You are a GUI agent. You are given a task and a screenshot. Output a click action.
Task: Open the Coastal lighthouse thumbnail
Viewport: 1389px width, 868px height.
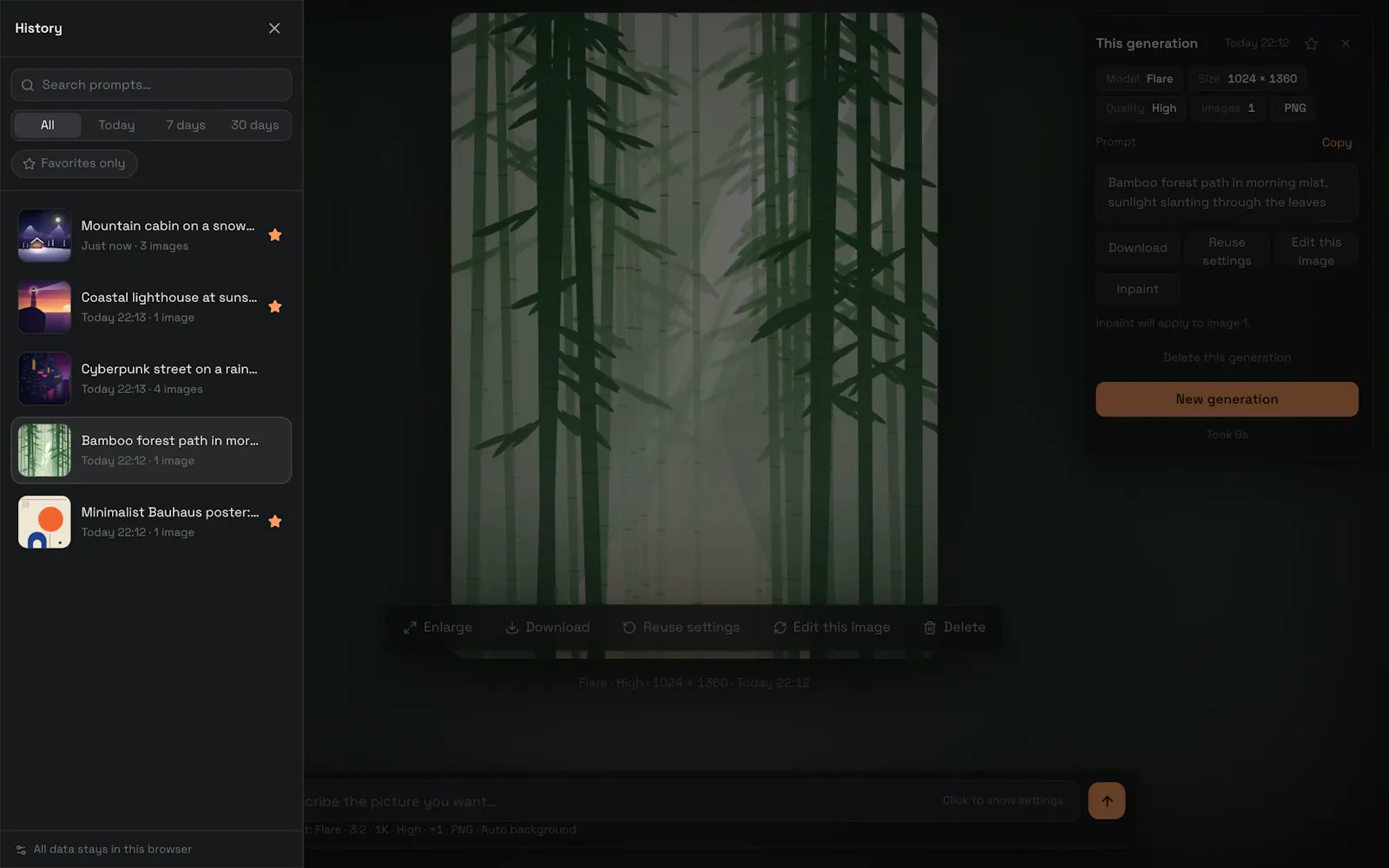(44, 307)
